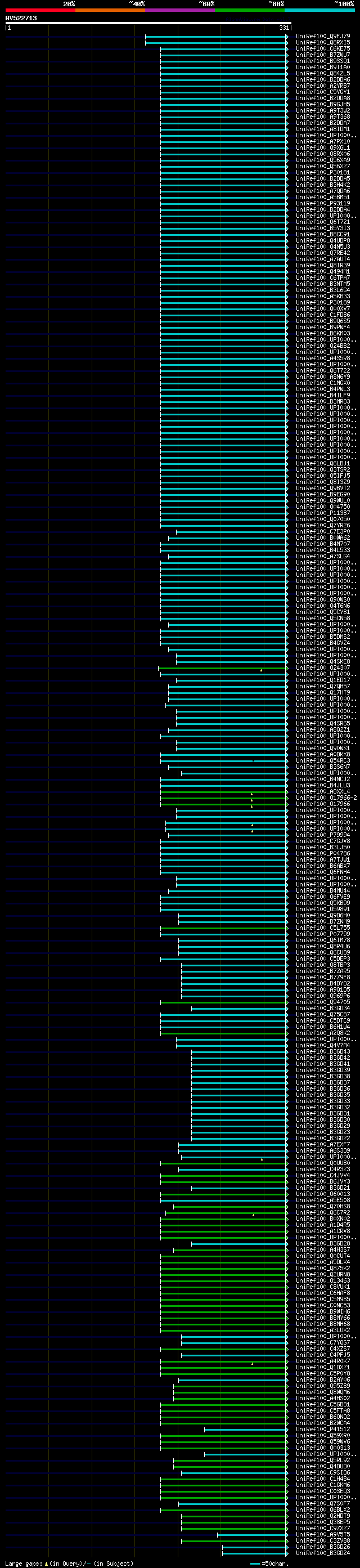The width and height of the screenshot is (360, 1568).
Task: Select the UniRef100_Q4SR65 label
Action: (x=323, y=723)
